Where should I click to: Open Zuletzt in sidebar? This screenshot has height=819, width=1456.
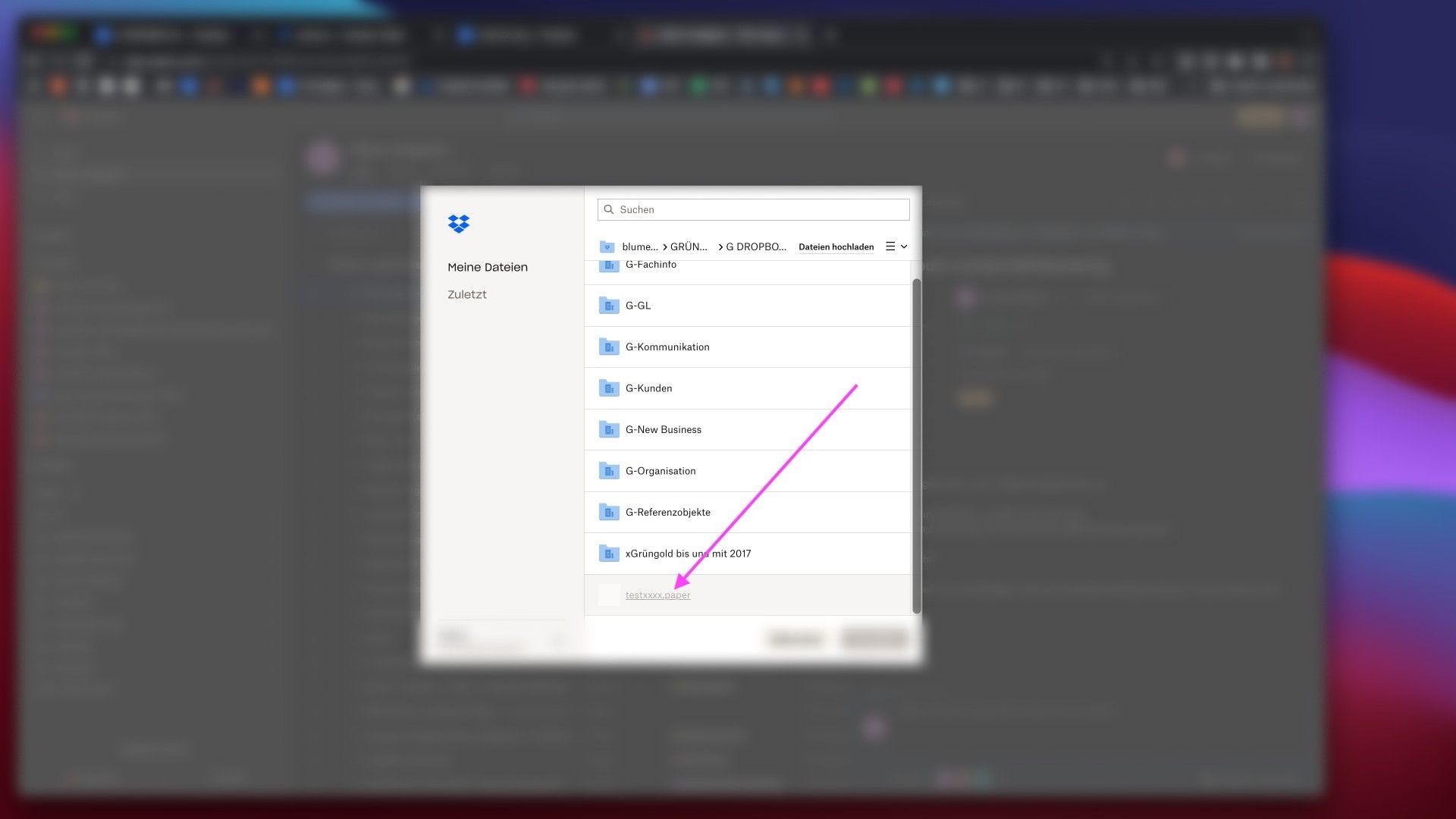tap(467, 294)
